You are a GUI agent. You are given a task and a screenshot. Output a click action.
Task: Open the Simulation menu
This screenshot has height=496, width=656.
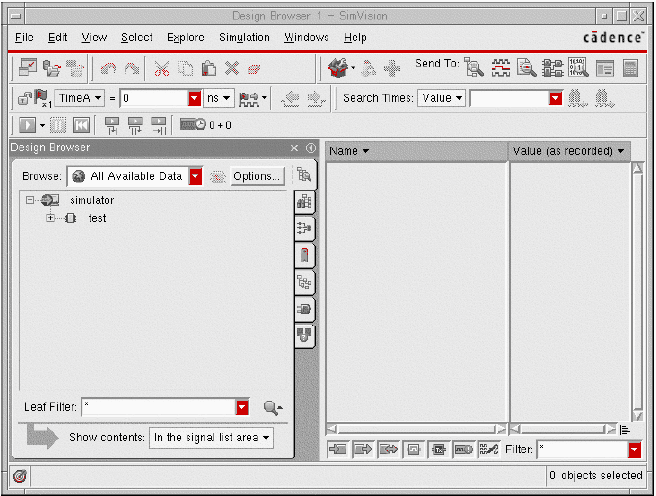click(x=244, y=37)
